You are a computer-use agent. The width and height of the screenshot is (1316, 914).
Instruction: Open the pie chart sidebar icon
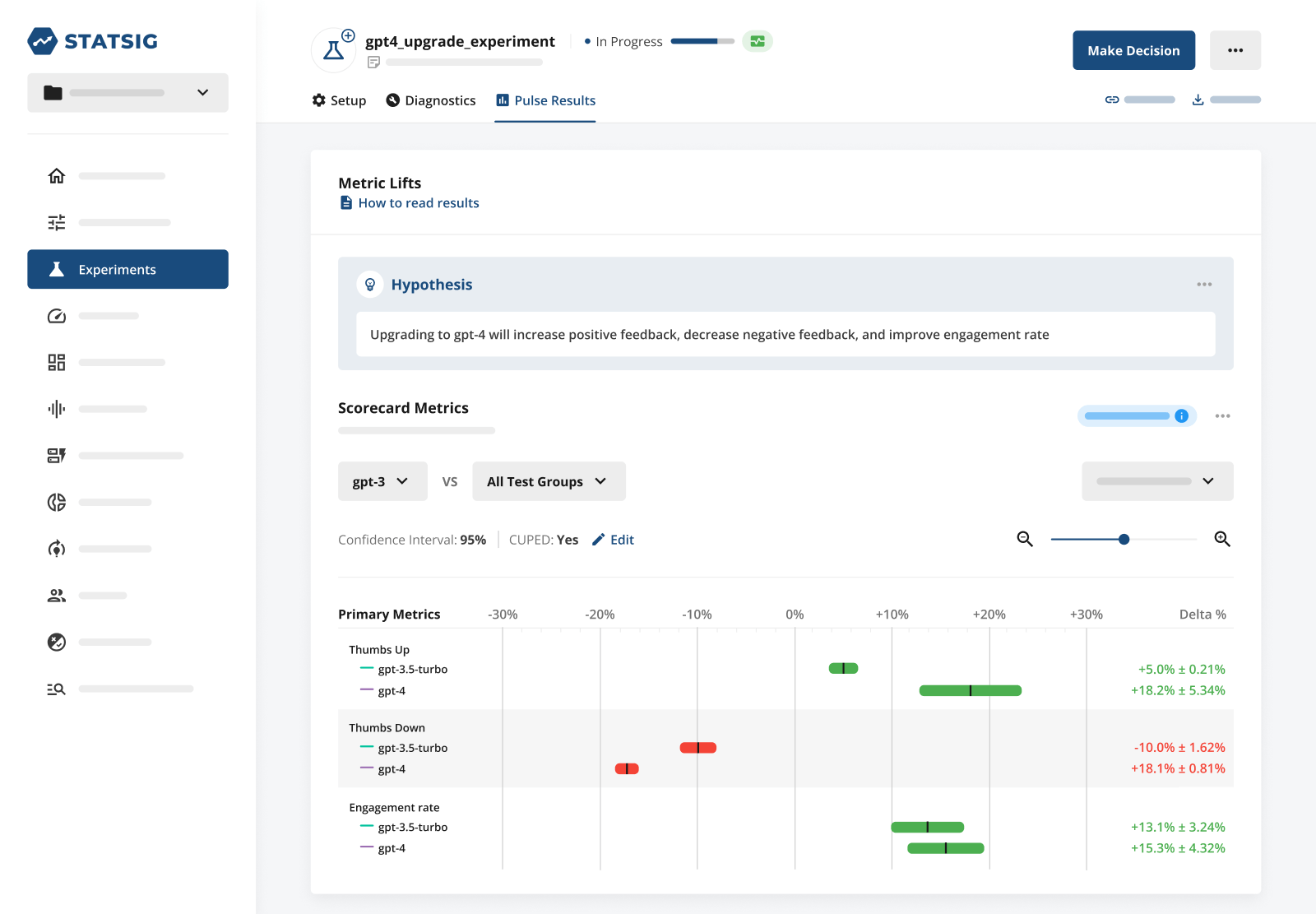point(56,502)
